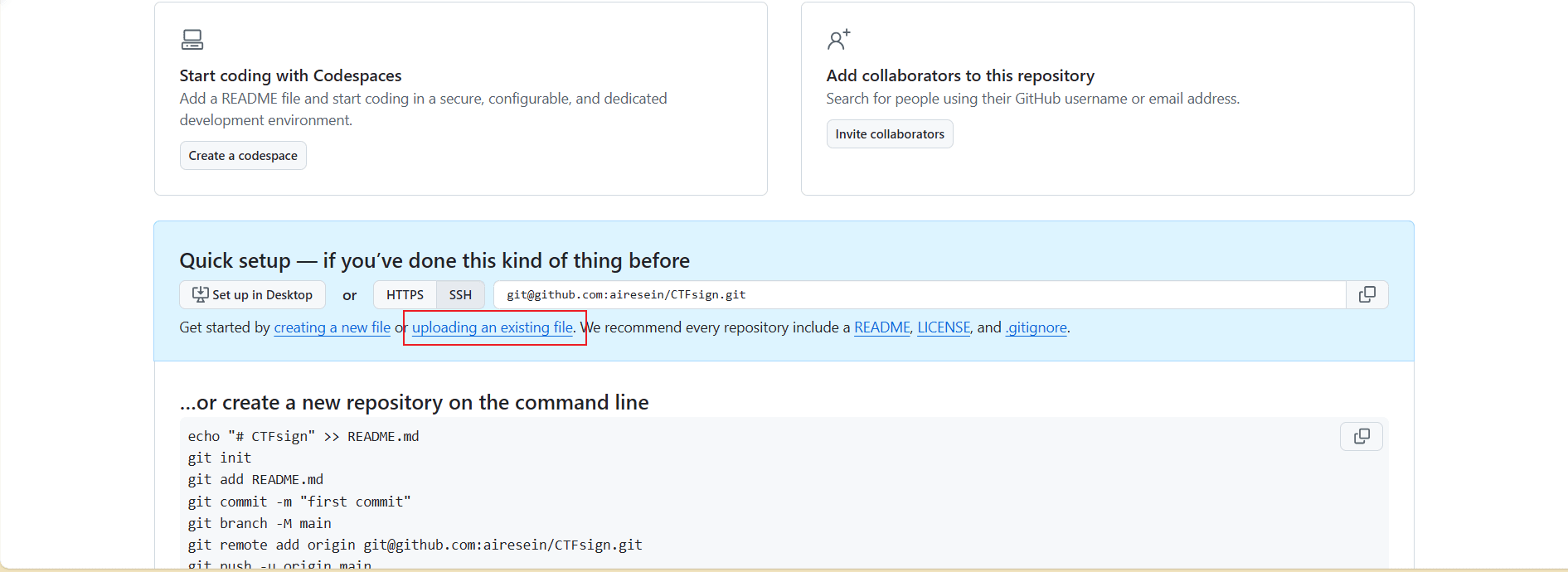
Task: Click the Add collaborators to this repository heading
Action: [x=959, y=75]
